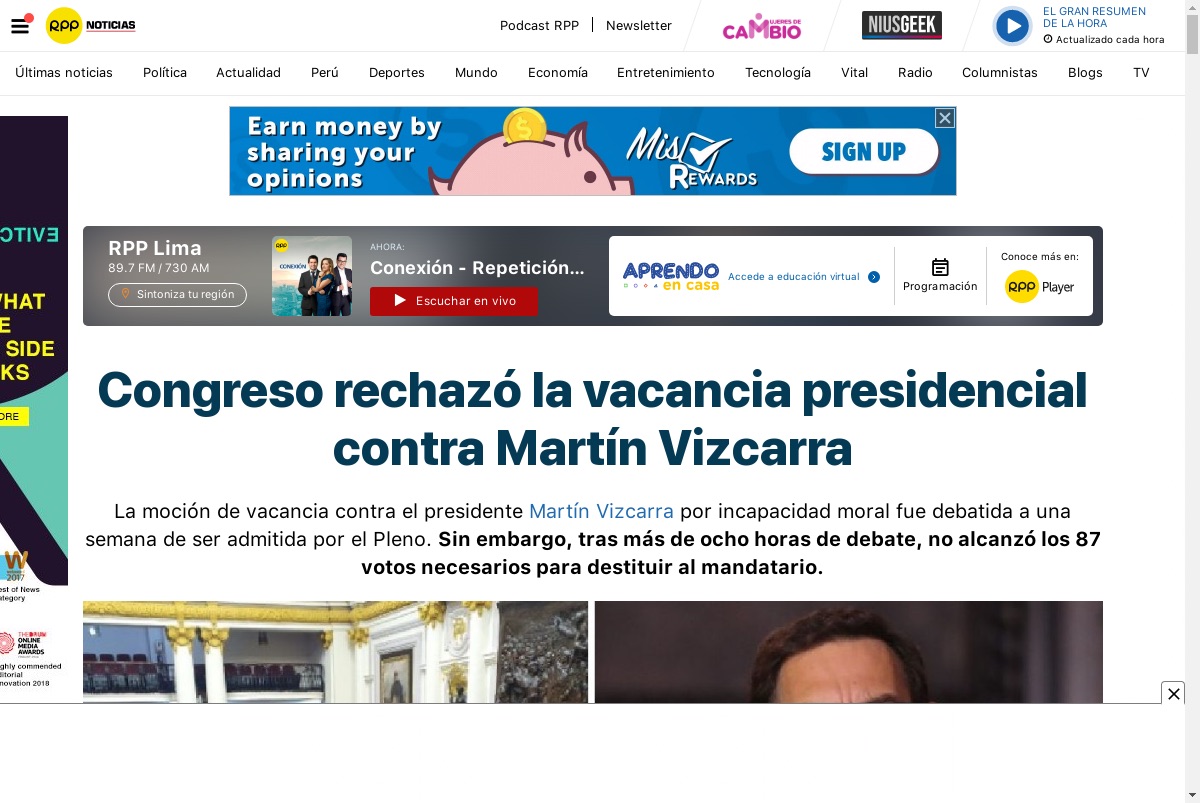This screenshot has width=1200, height=803.
Task: Open the RPP Player logo
Action: point(1039,287)
